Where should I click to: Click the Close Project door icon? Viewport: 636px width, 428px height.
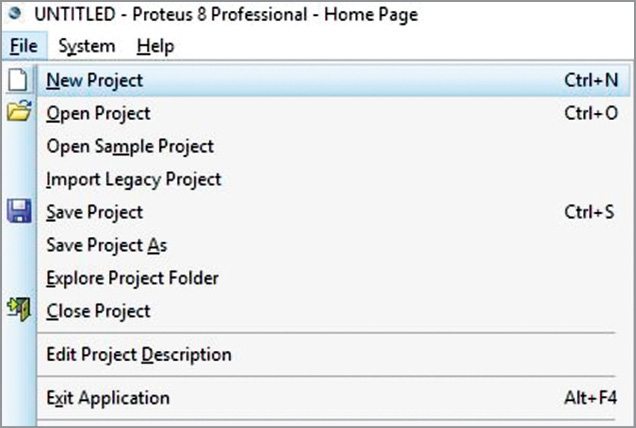pyautogui.click(x=18, y=311)
